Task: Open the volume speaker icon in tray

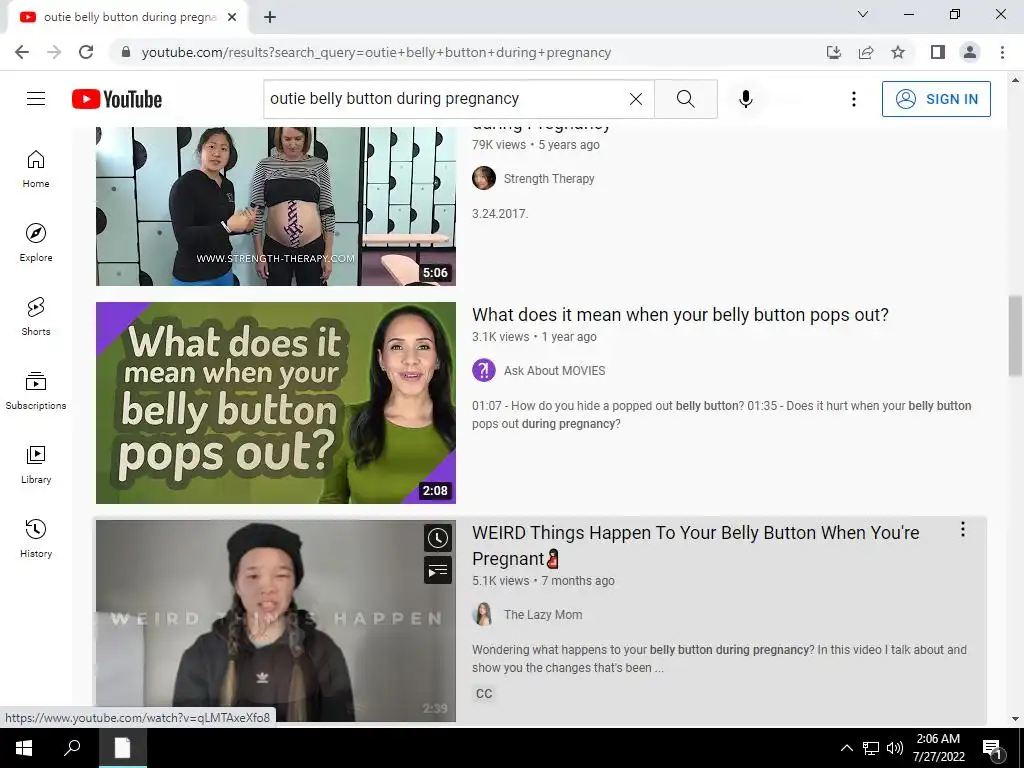Action: tap(895, 748)
